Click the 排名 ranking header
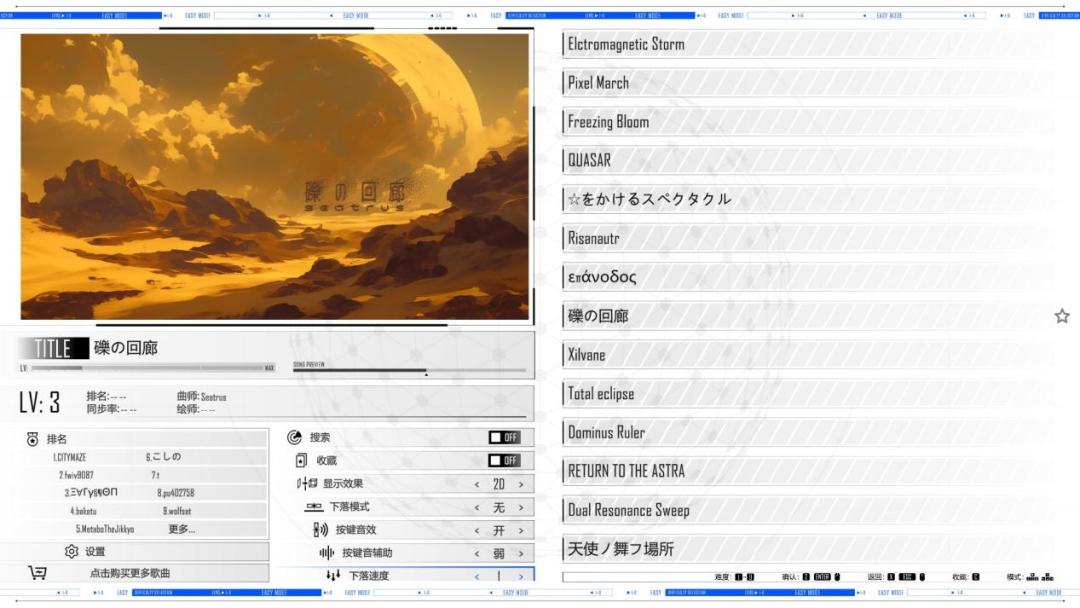Screen dimensions: 1080x608 point(56,439)
